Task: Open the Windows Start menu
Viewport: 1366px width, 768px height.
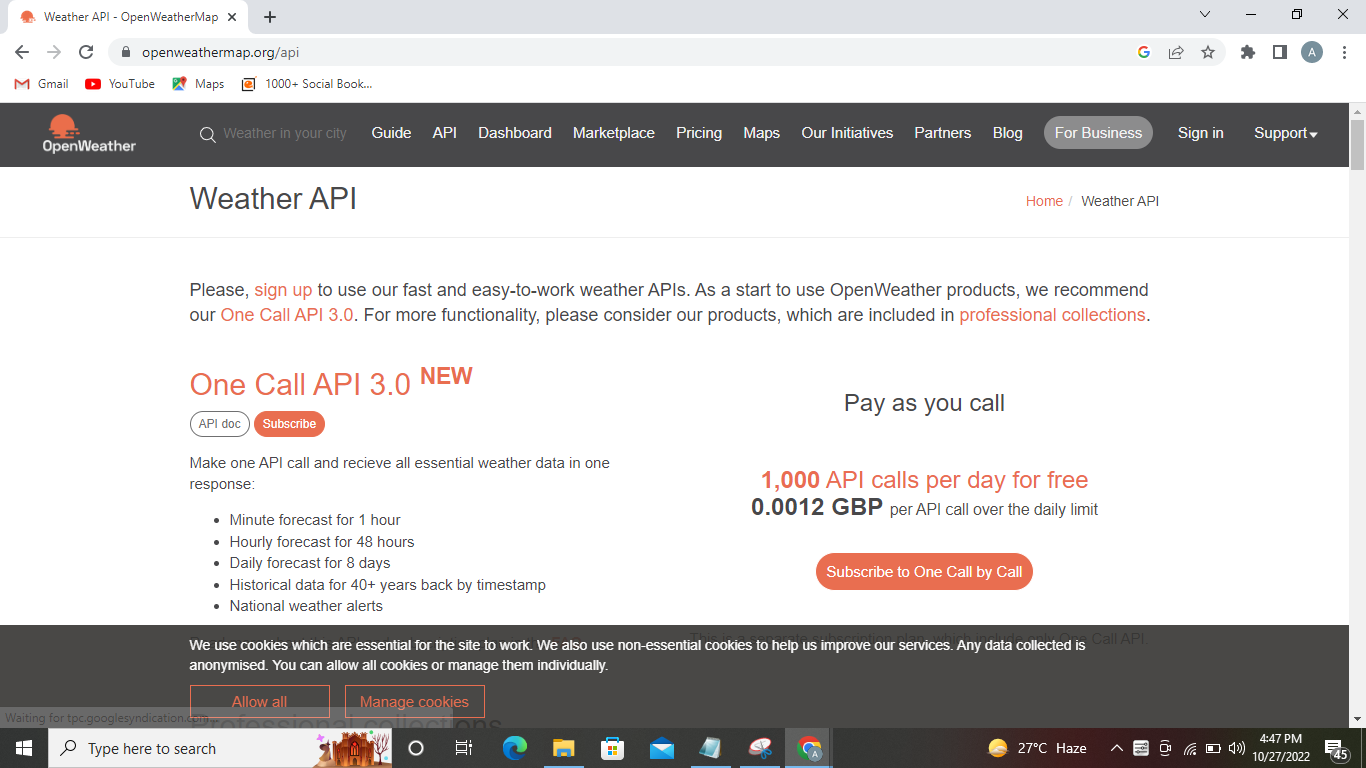Action: coord(23,748)
